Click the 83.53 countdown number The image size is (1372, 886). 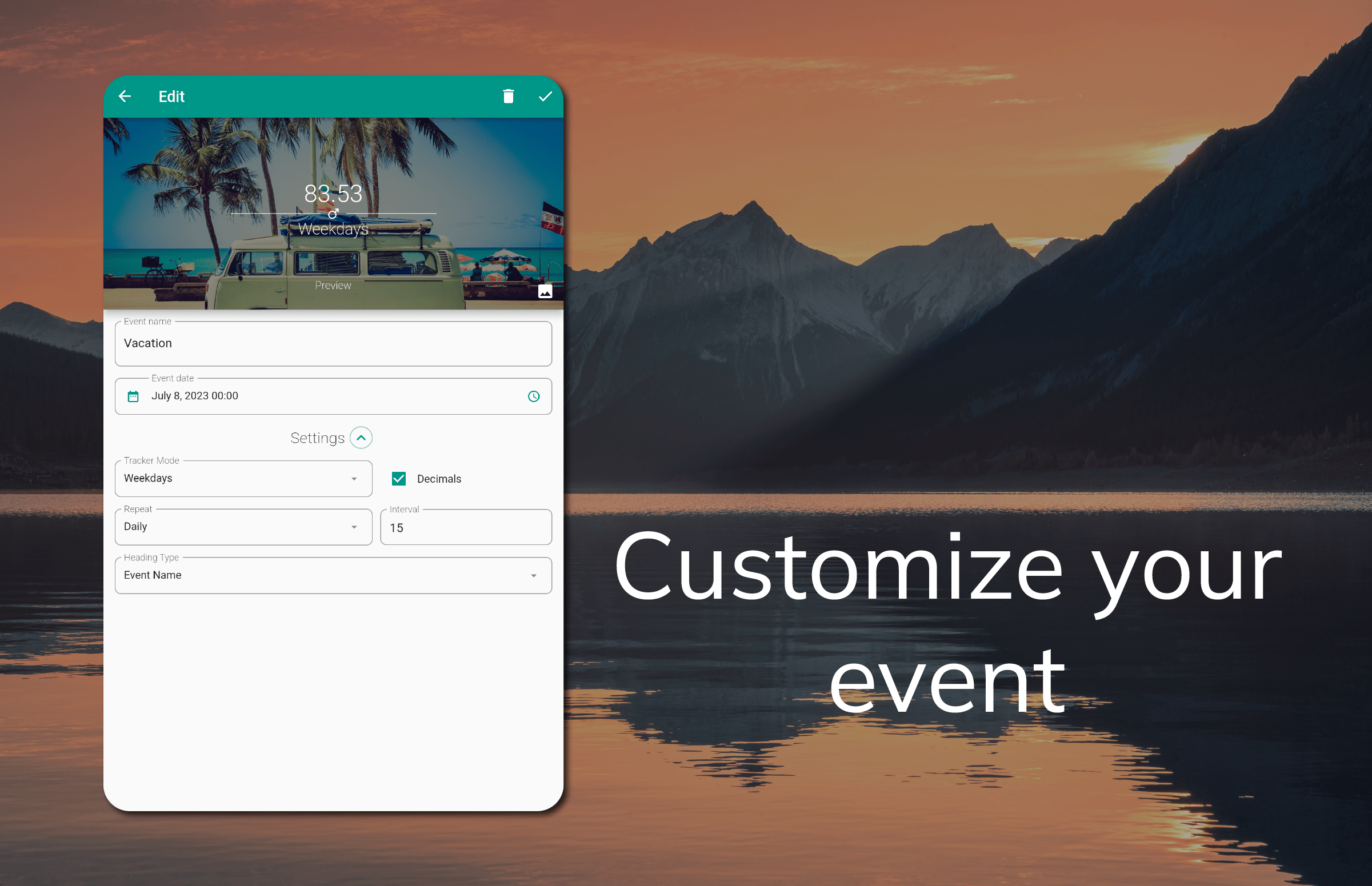(x=333, y=194)
